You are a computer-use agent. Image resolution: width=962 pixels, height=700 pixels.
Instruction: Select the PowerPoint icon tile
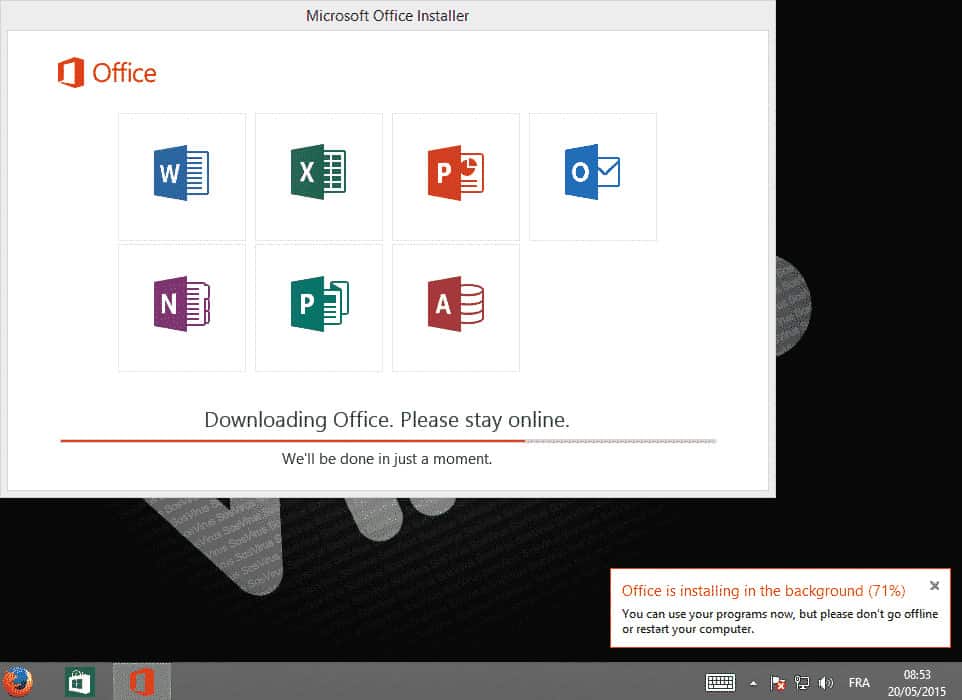[456, 176]
